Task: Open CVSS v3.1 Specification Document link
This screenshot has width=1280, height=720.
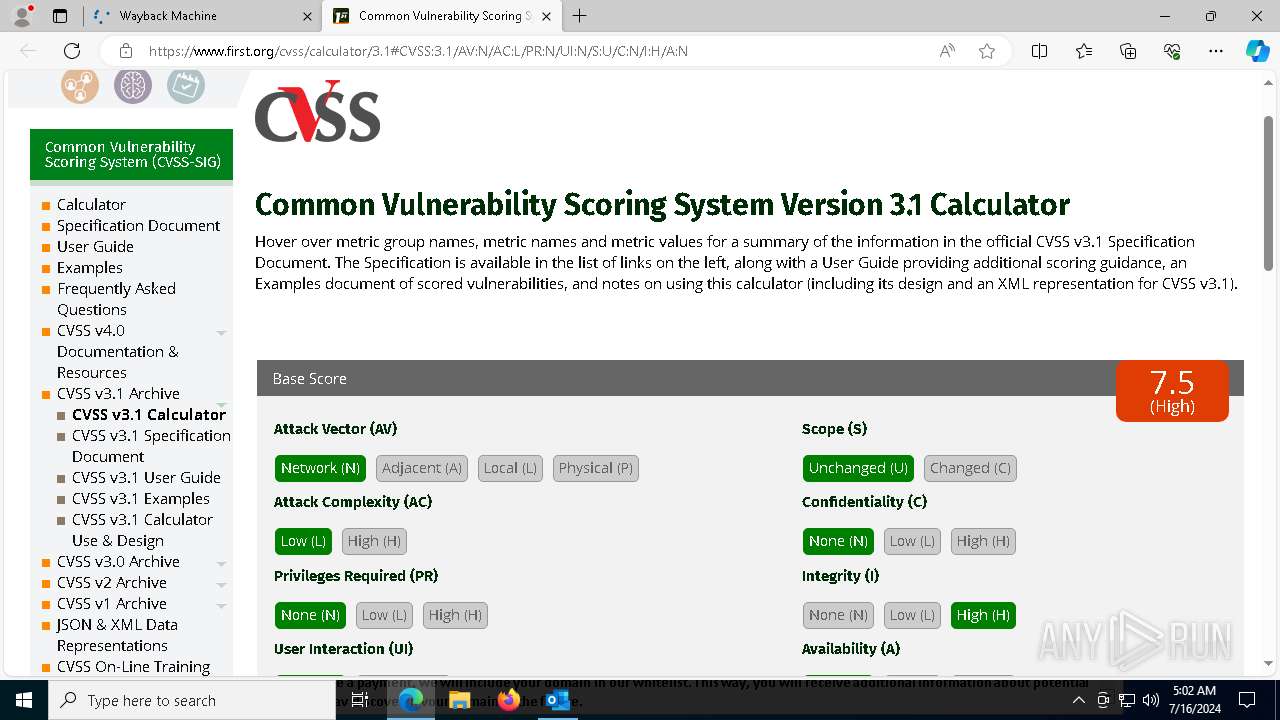Action: [151, 446]
